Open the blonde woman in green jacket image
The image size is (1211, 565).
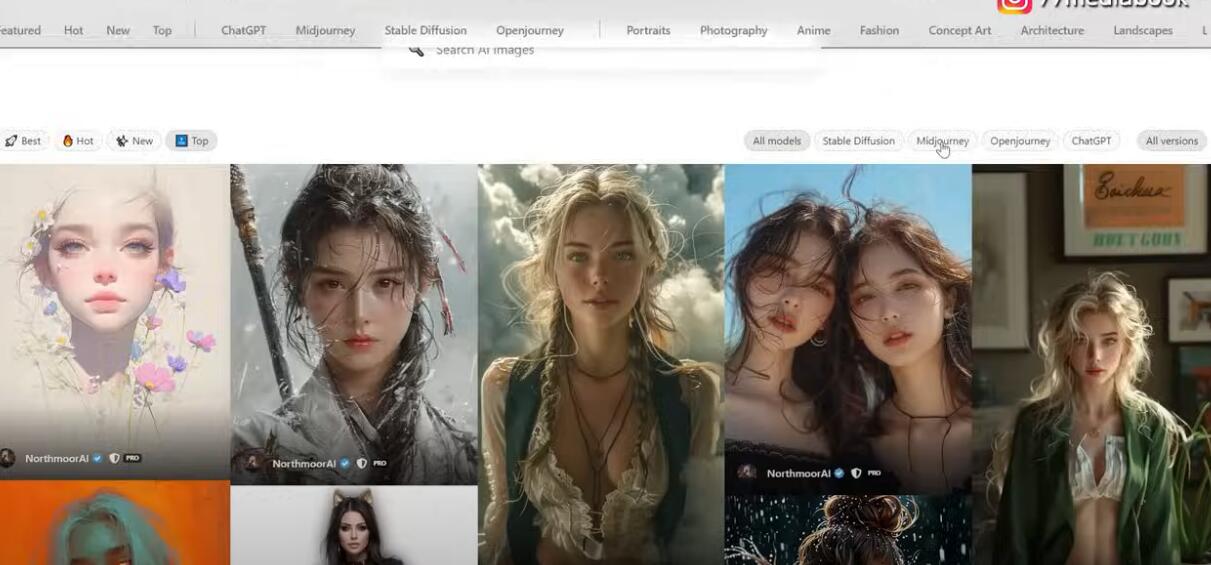pyautogui.click(x=1091, y=365)
